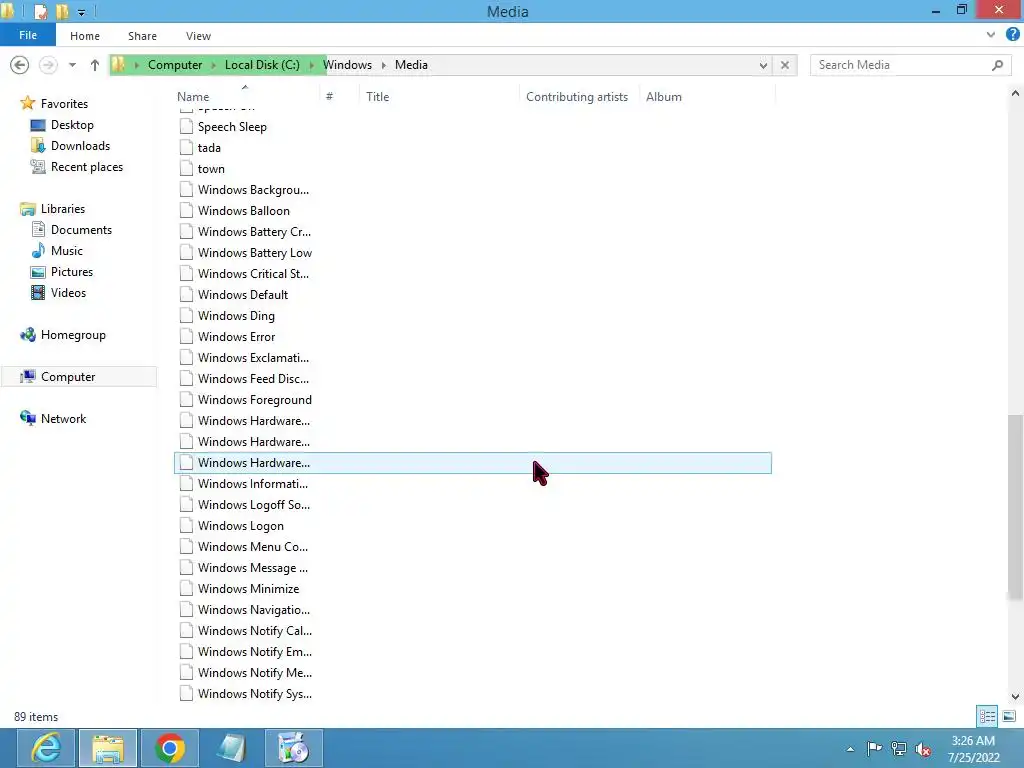Click the search magnifier icon

[997, 65]
